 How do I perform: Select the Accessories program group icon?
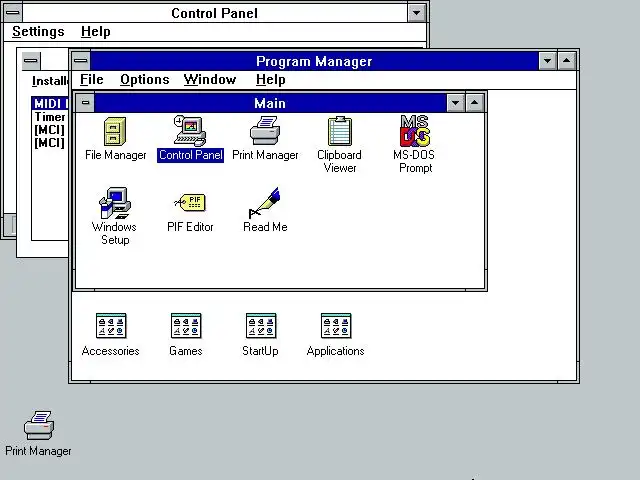(x=111, y=335)
